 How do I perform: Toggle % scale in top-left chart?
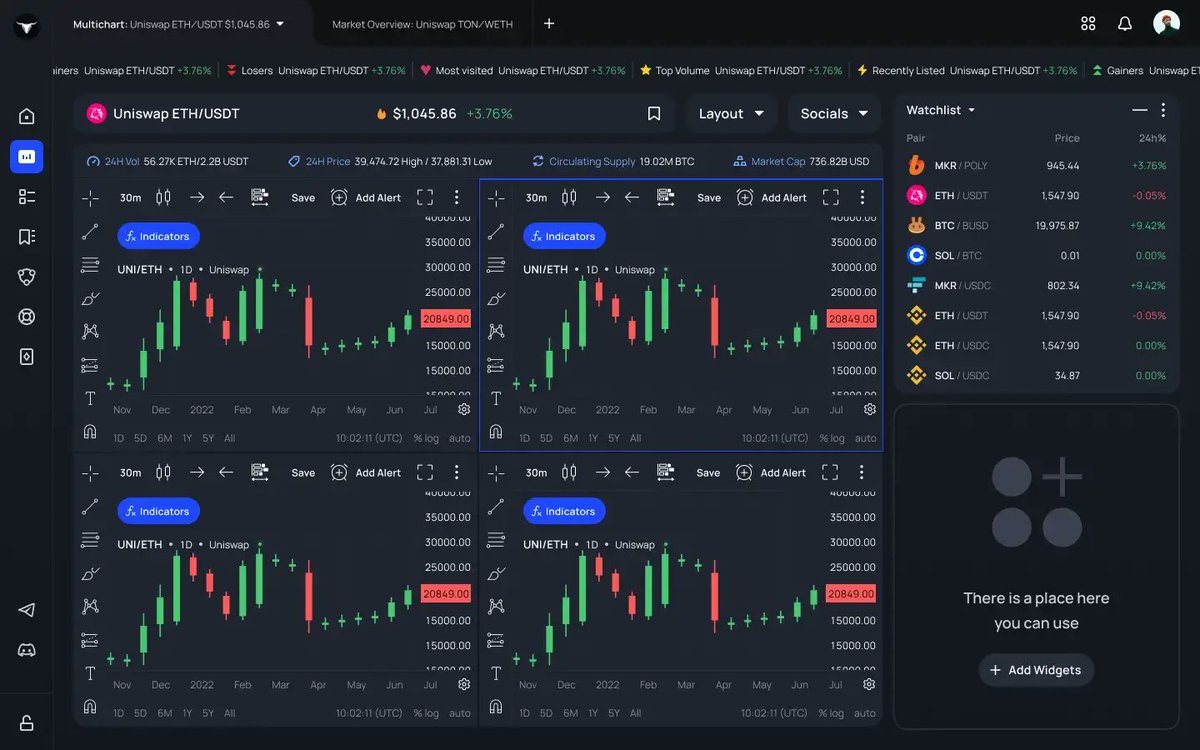tap(419, 438)
